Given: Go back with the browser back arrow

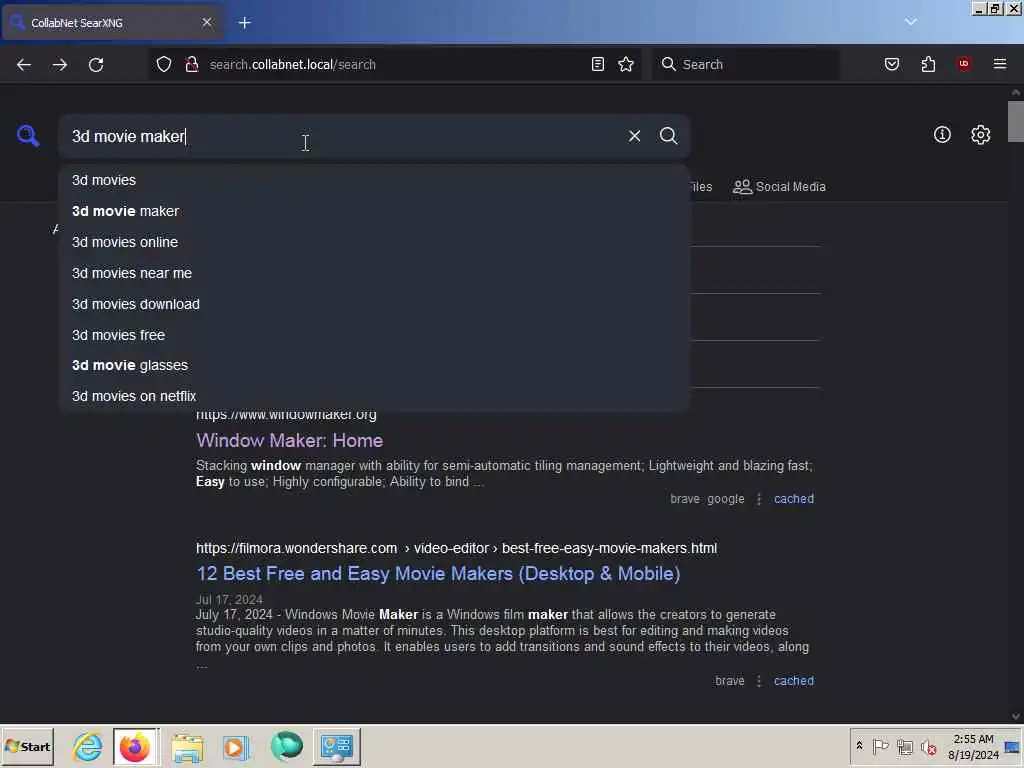Looking at the screenshot, I should [x=24, y=65].
